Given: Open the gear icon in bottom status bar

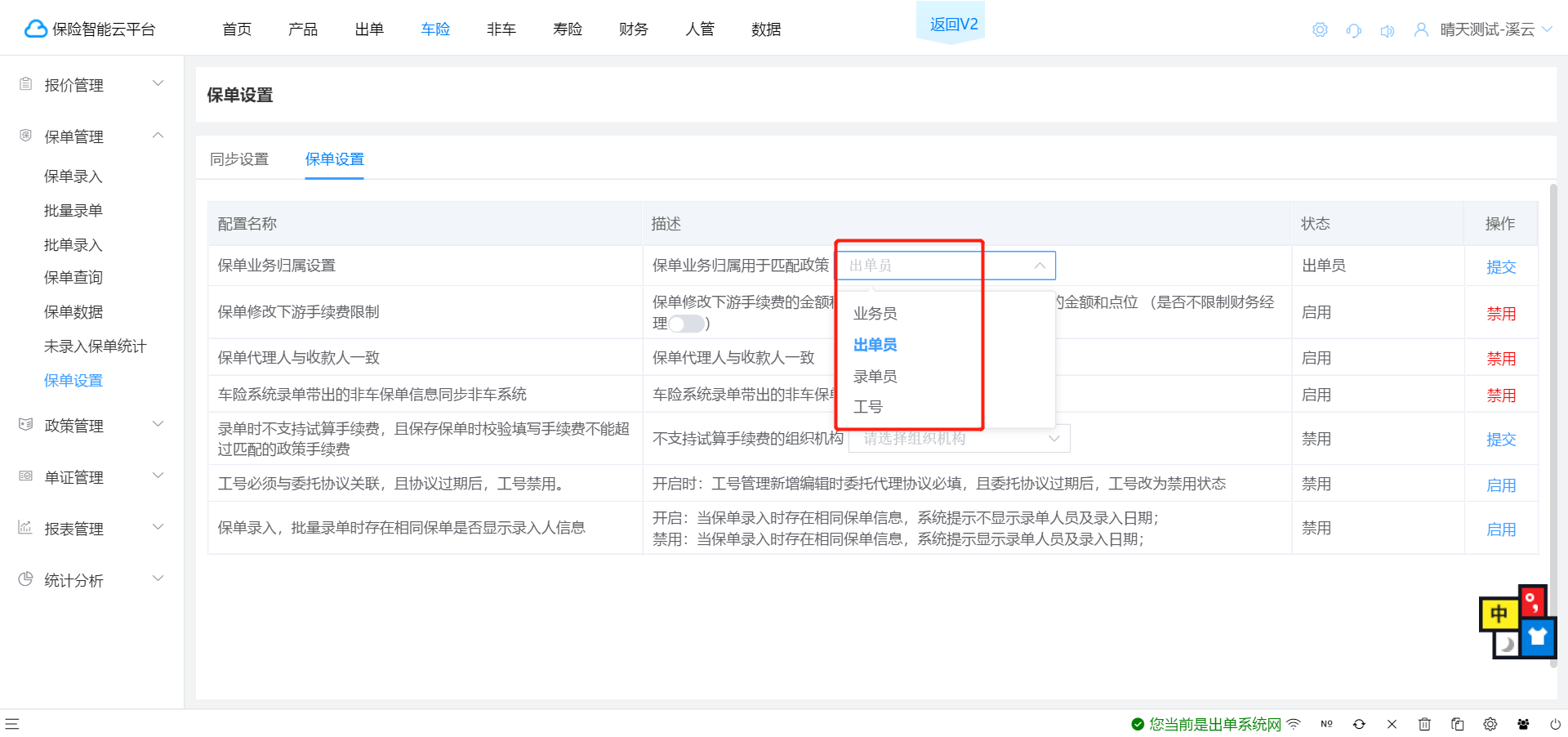Looking at the screenshot, I should (1490, 724).
